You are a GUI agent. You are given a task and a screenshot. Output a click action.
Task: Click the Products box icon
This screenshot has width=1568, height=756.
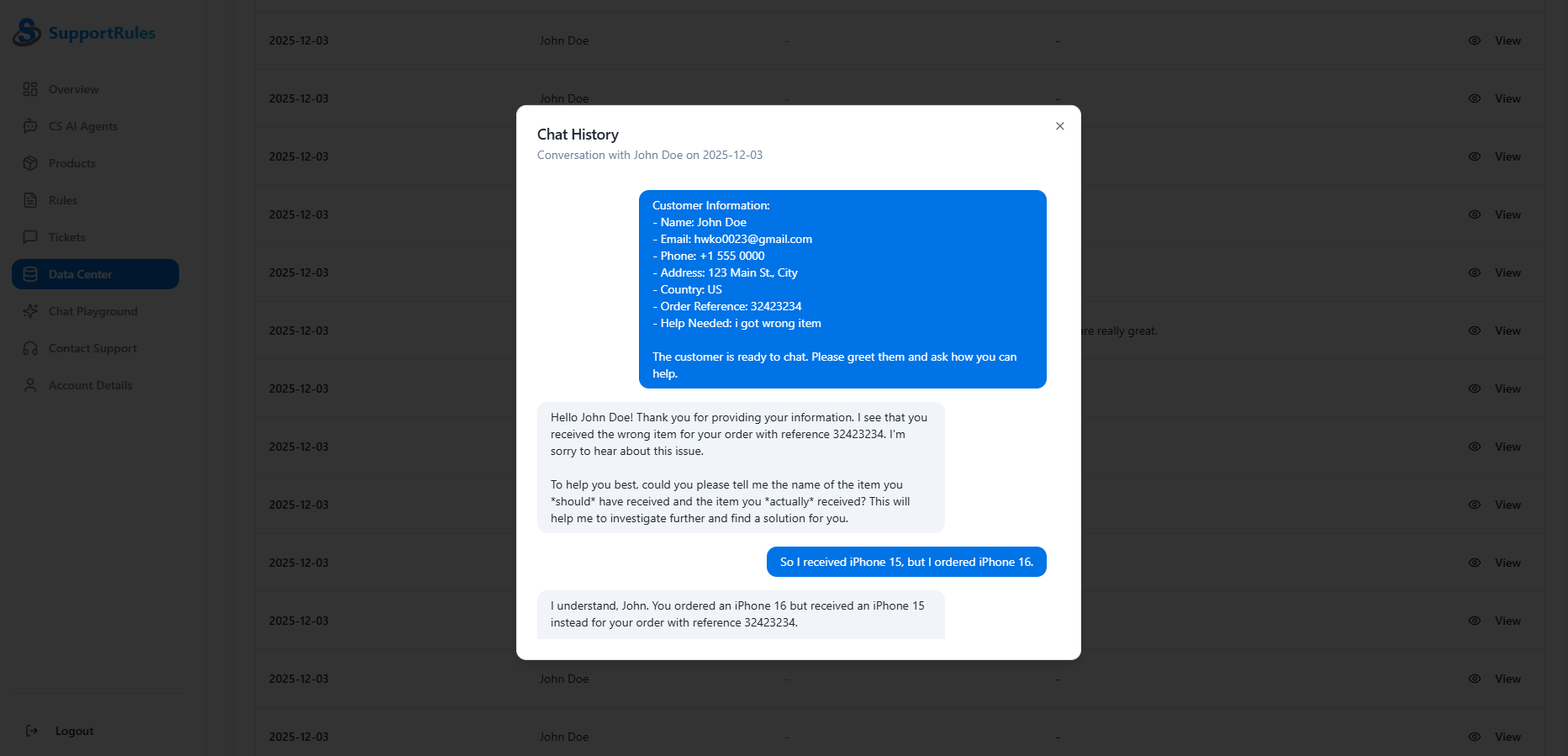coord(31,162)
